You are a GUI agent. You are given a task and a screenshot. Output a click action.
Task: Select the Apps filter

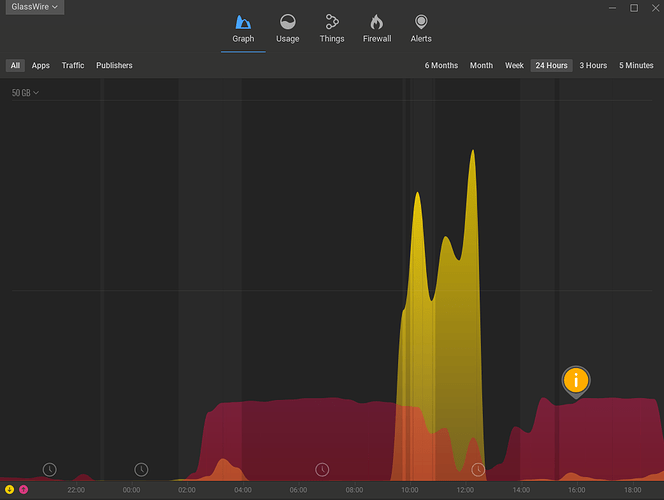pos(41,65)
